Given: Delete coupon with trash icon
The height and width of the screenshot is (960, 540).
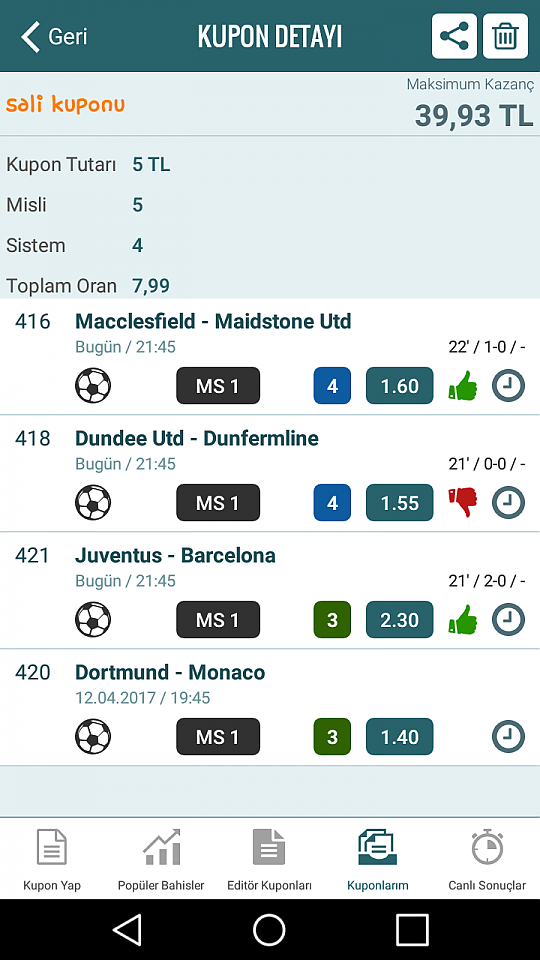Looking at the screenshot, I should click(x=505, y=36).
